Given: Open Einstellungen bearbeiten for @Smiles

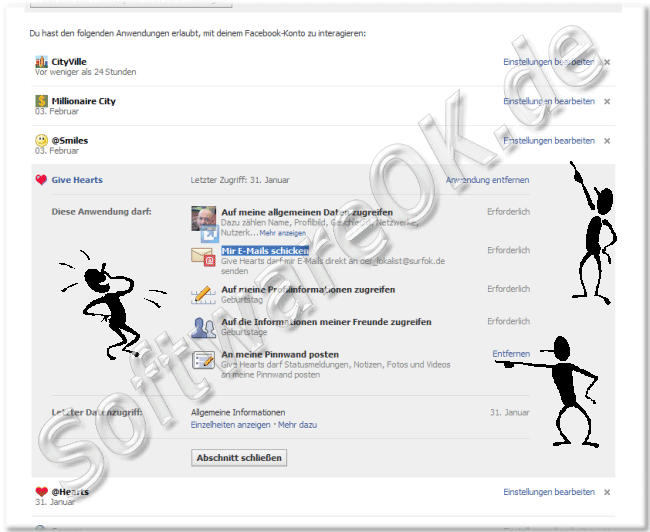Looking at the screenshot, I should click(549, 141).
